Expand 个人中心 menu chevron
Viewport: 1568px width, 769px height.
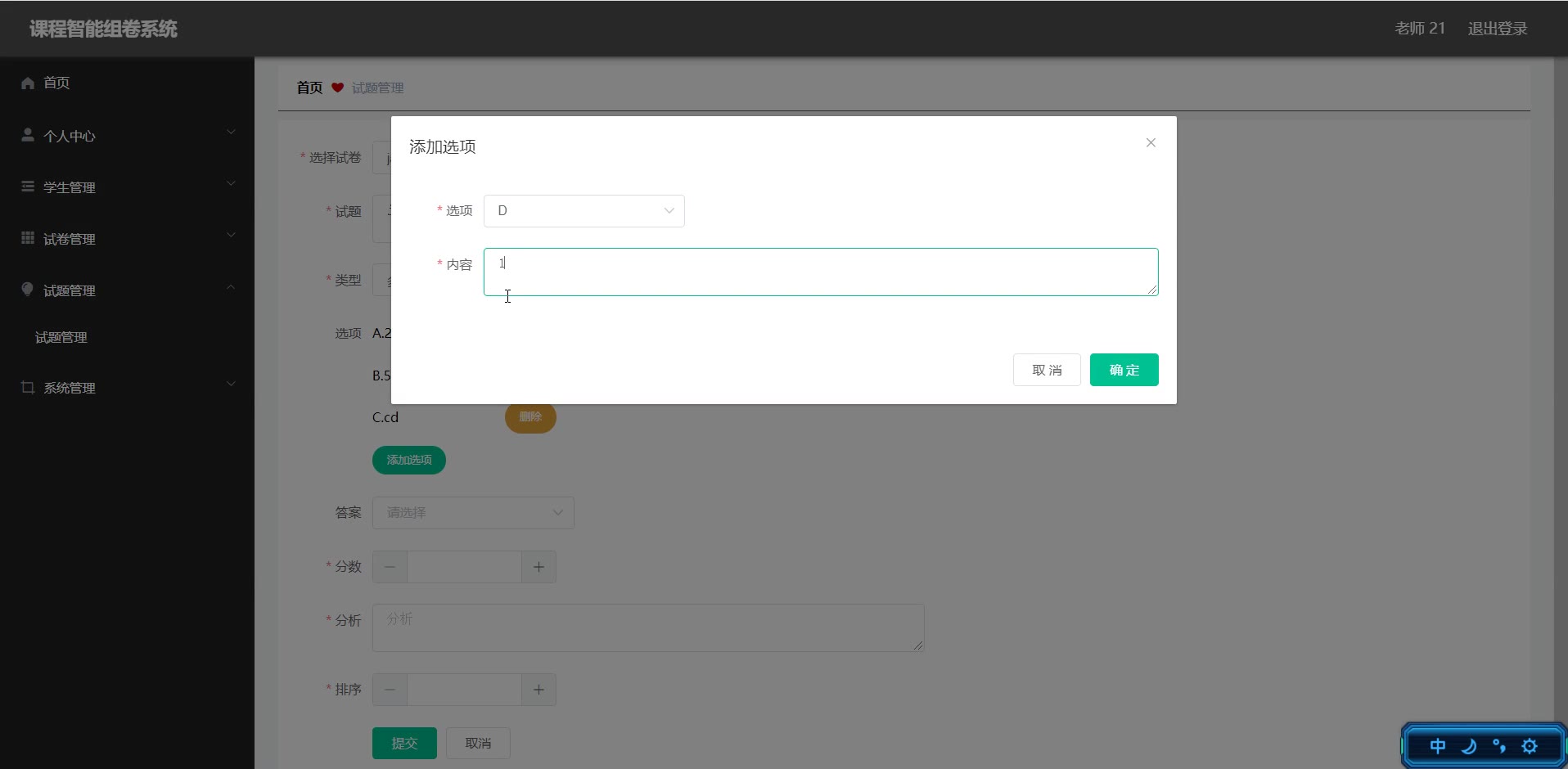(x=231, y=132)
